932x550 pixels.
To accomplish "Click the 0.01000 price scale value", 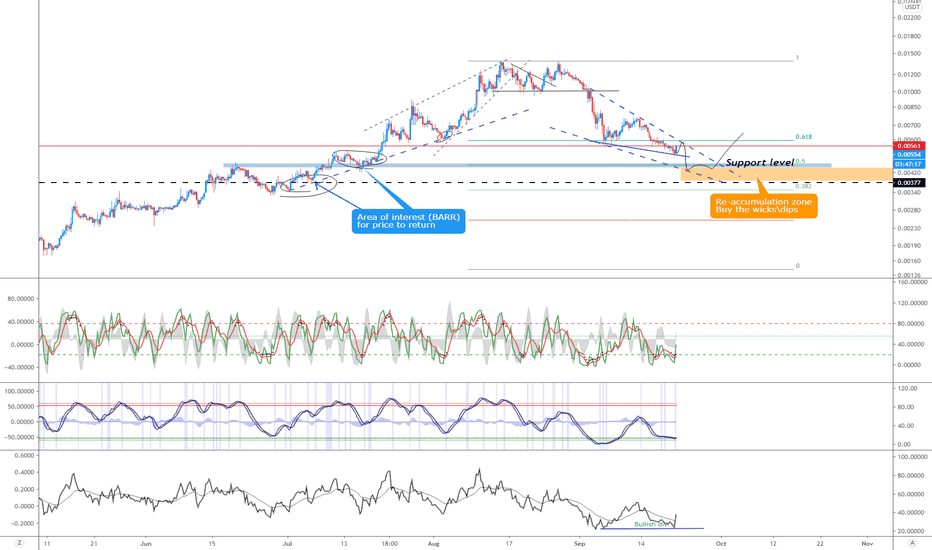I will (x=909, y=92).
